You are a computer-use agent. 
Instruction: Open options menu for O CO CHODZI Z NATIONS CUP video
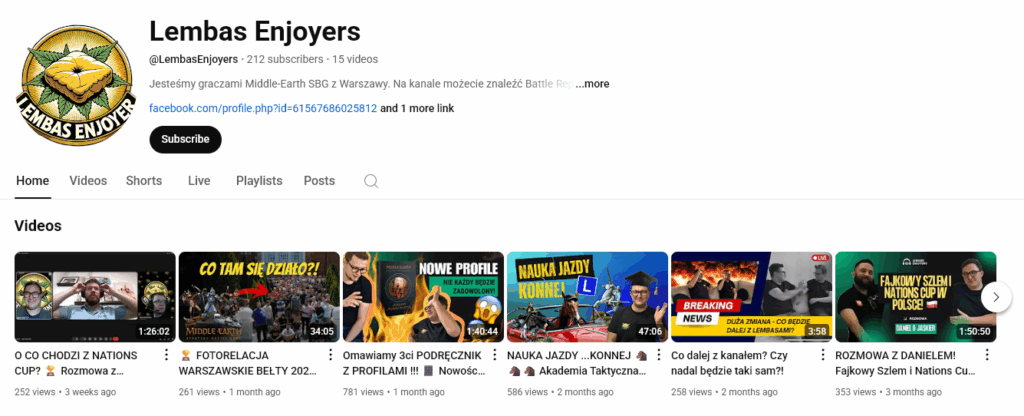[166, 355]
